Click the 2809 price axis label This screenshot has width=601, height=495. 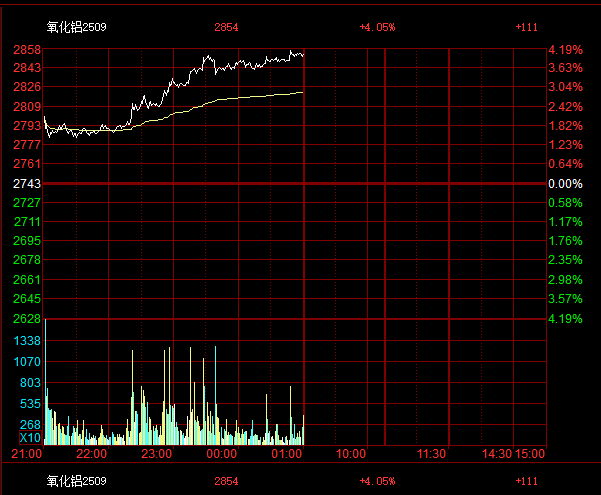tap(27, 107)
